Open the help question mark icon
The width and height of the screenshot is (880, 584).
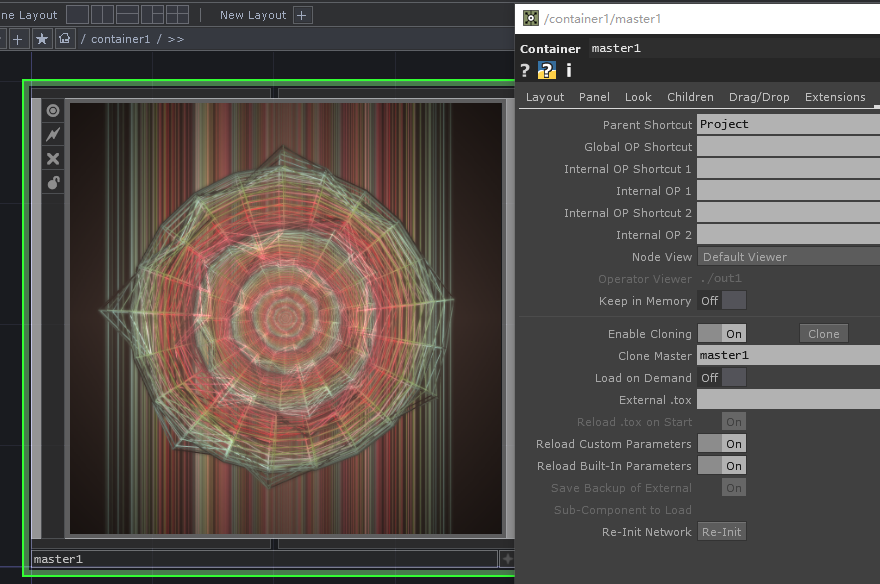(x=524, y=70)
